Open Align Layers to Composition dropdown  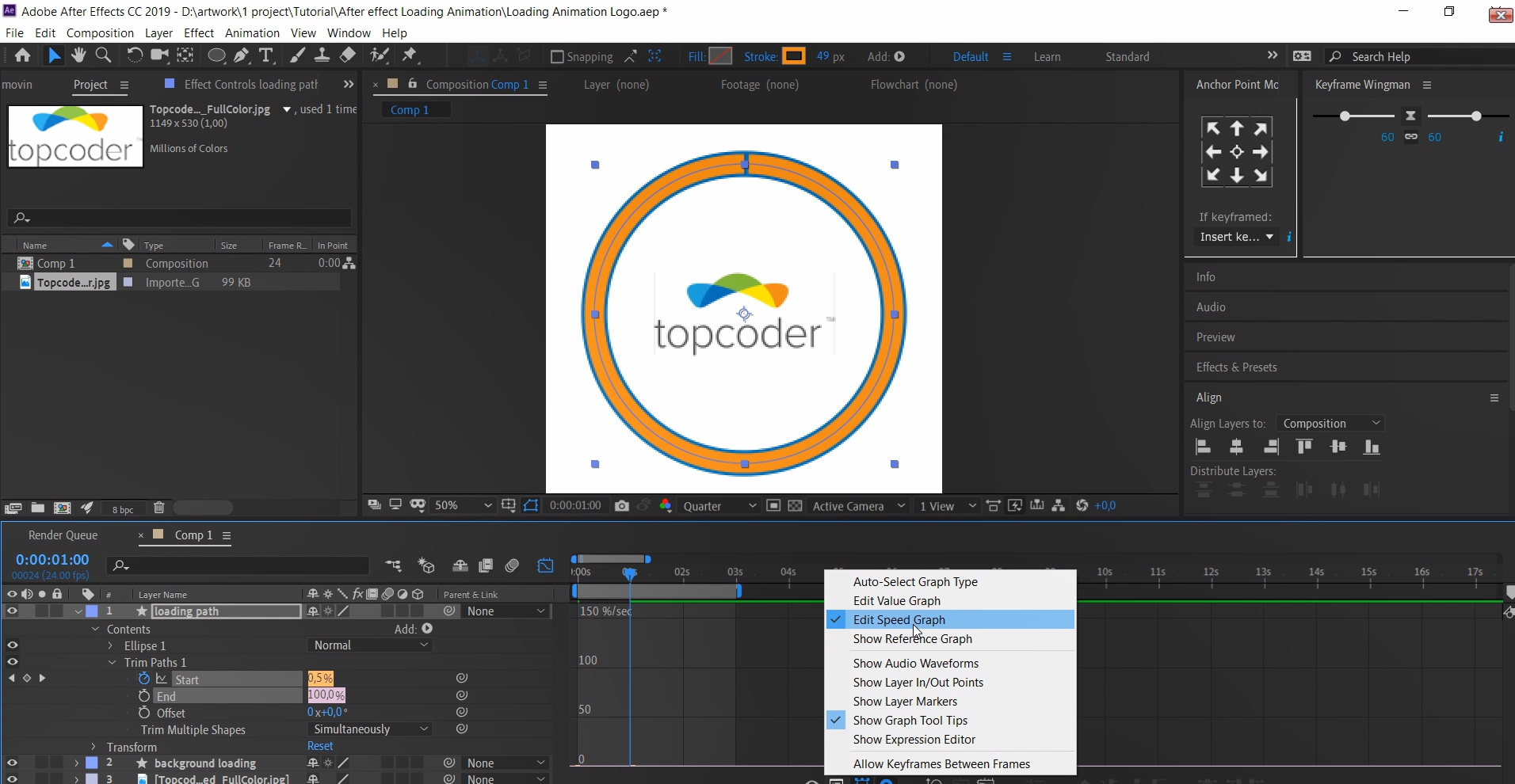[x=1330, y=424]
